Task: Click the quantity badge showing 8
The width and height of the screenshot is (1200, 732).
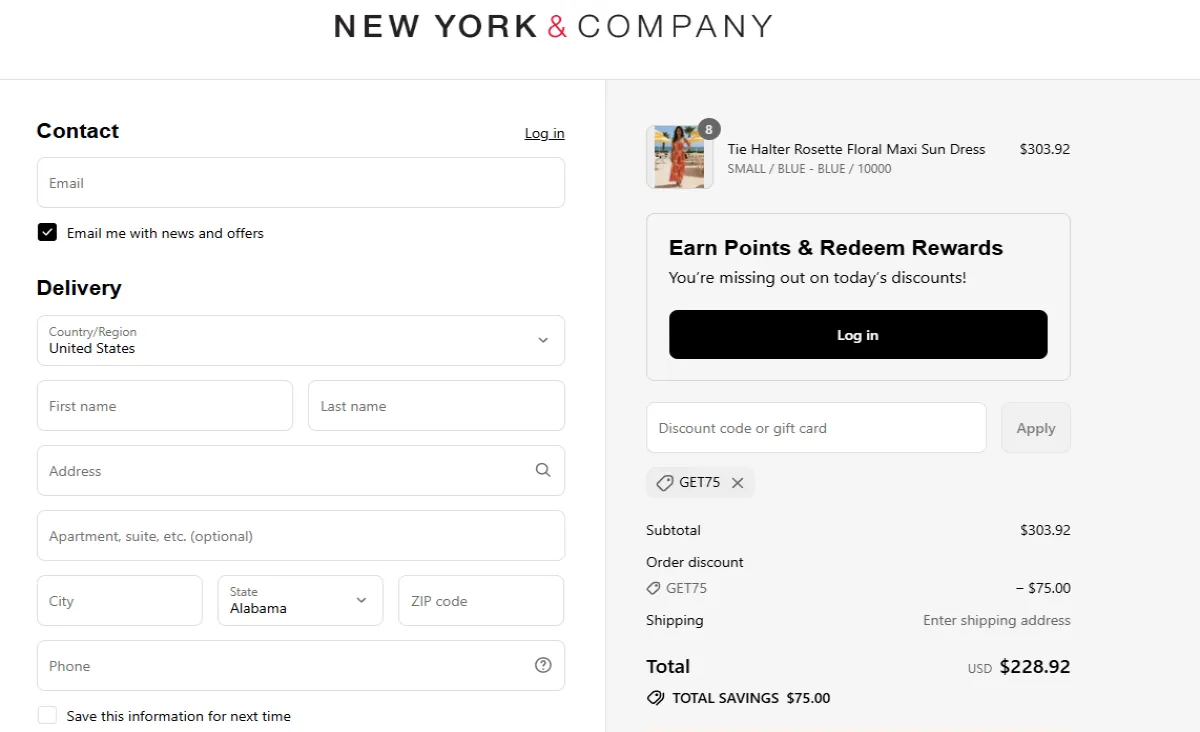Action: [709, 129]
